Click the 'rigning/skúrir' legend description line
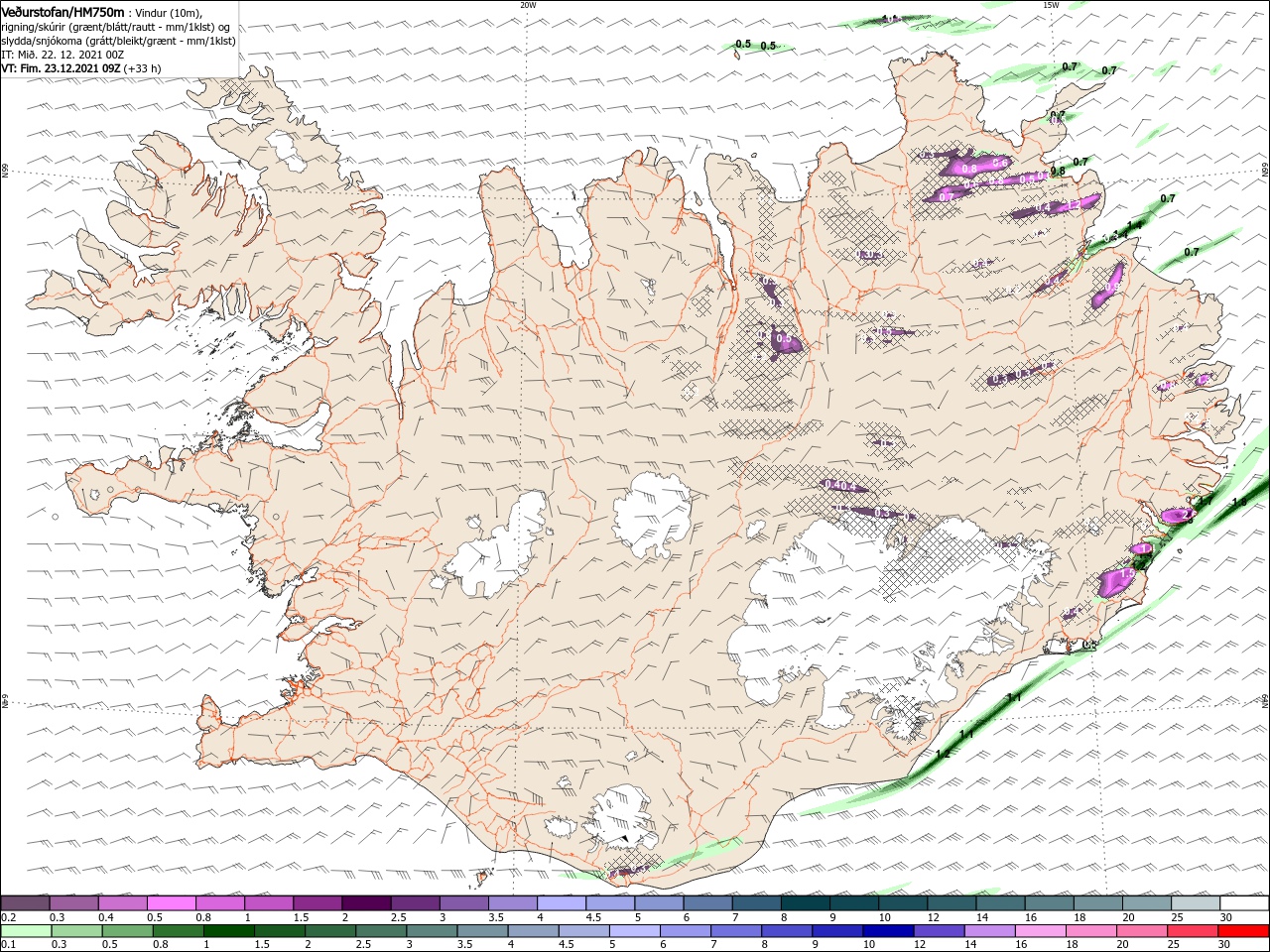The height and width of the screenshot is (952, 1270). coord(116,26)
